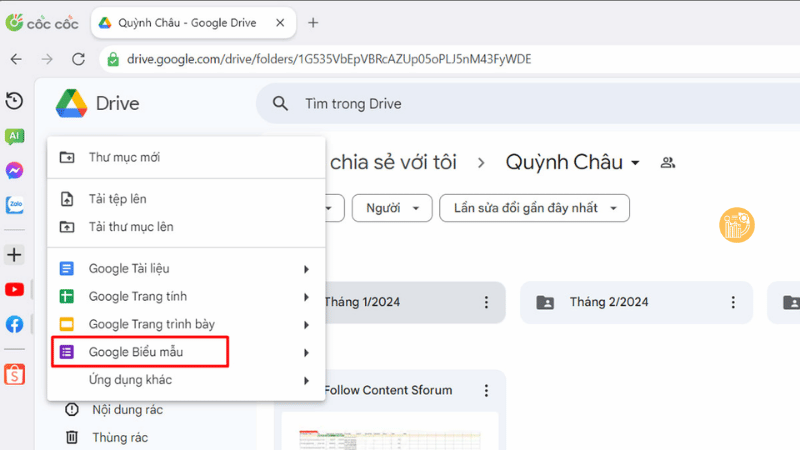Click the Cốc Cốc browser logo
This screenshot has width=800, height=450.
tap(42, 23)
